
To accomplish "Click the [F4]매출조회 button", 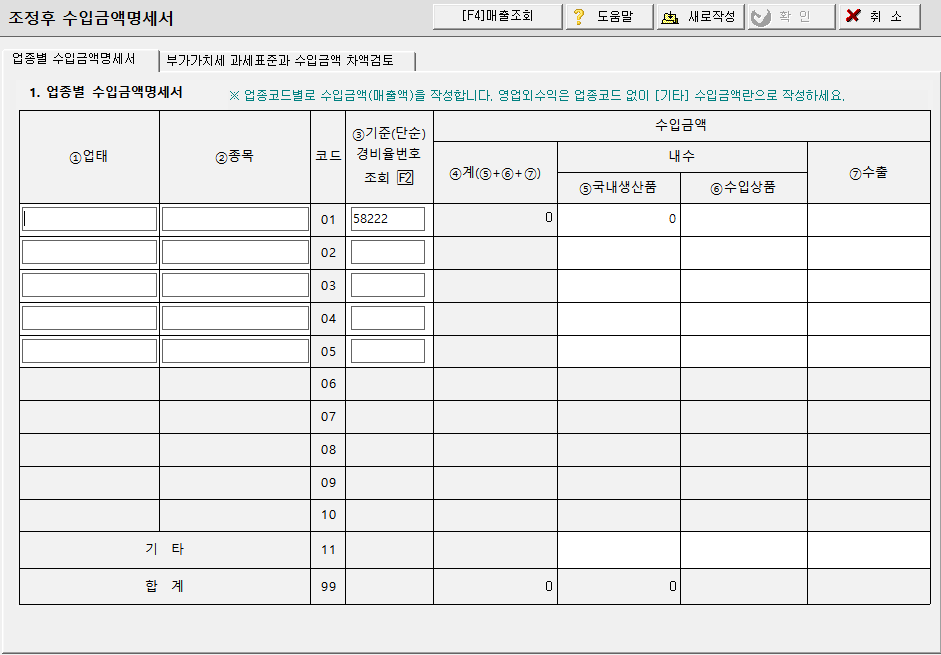I will 498,16.
